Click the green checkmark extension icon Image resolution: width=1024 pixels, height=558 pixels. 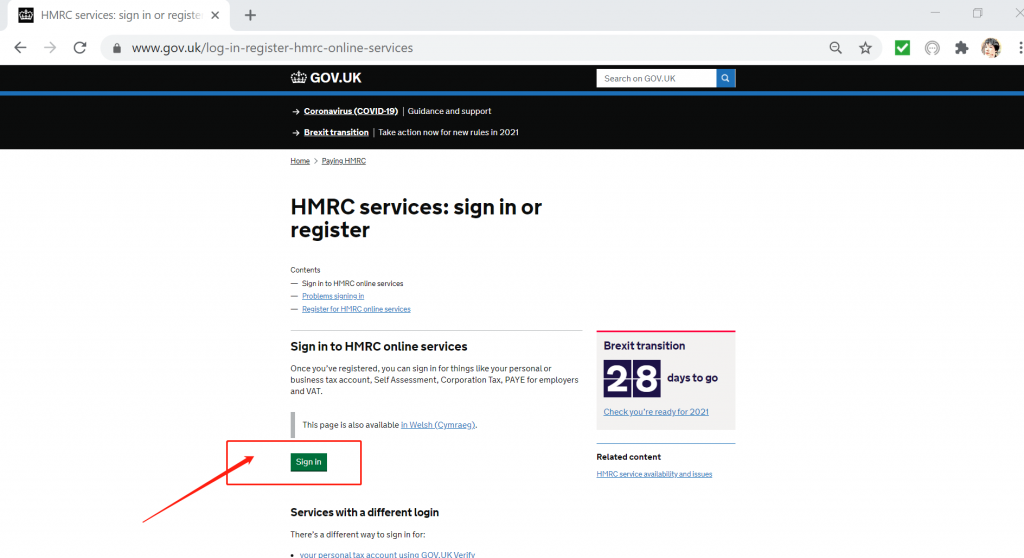(x=902, y=48)
